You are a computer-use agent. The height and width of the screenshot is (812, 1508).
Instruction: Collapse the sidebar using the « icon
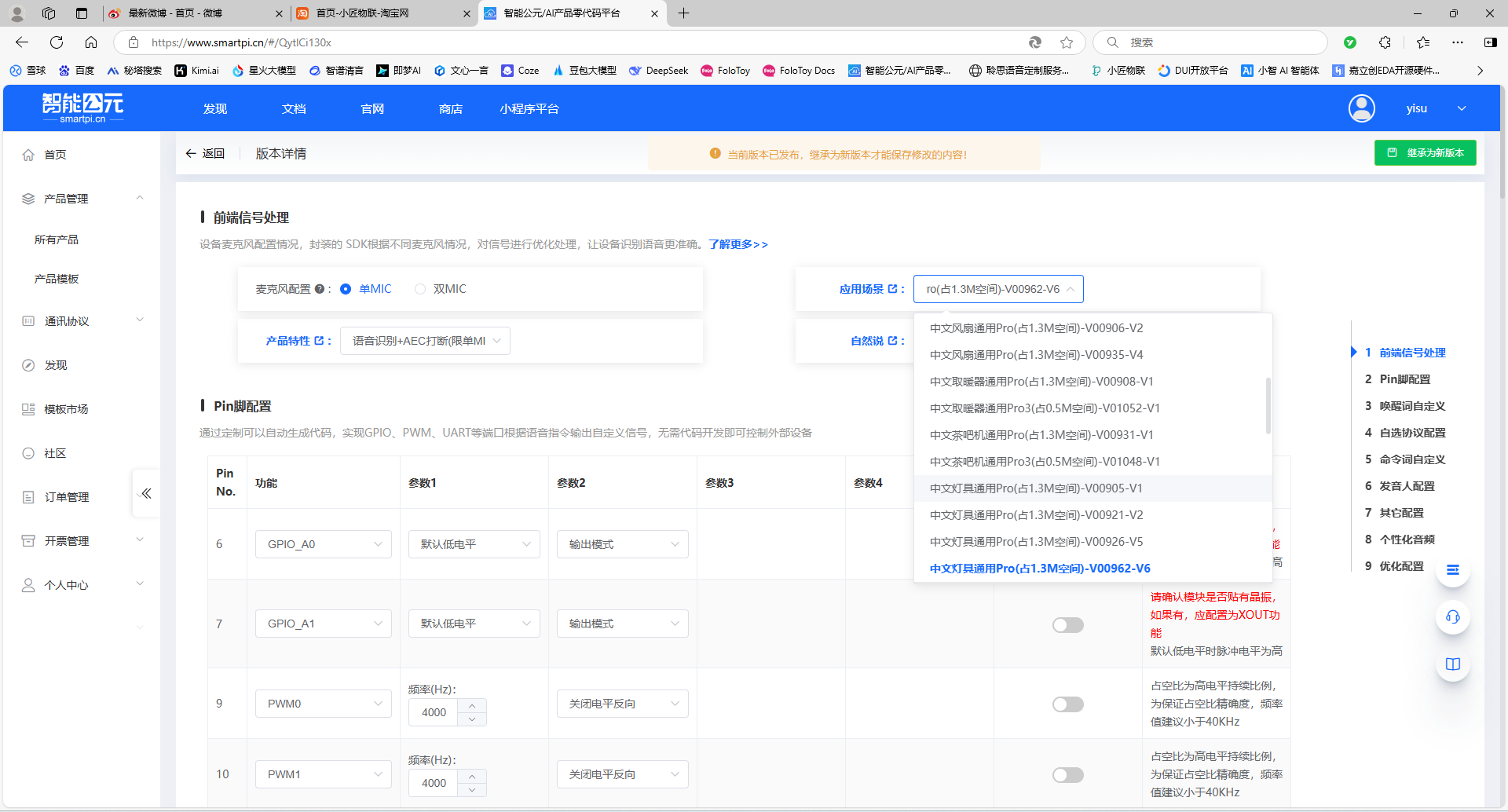pyautogui.click(x=146, y=493)
